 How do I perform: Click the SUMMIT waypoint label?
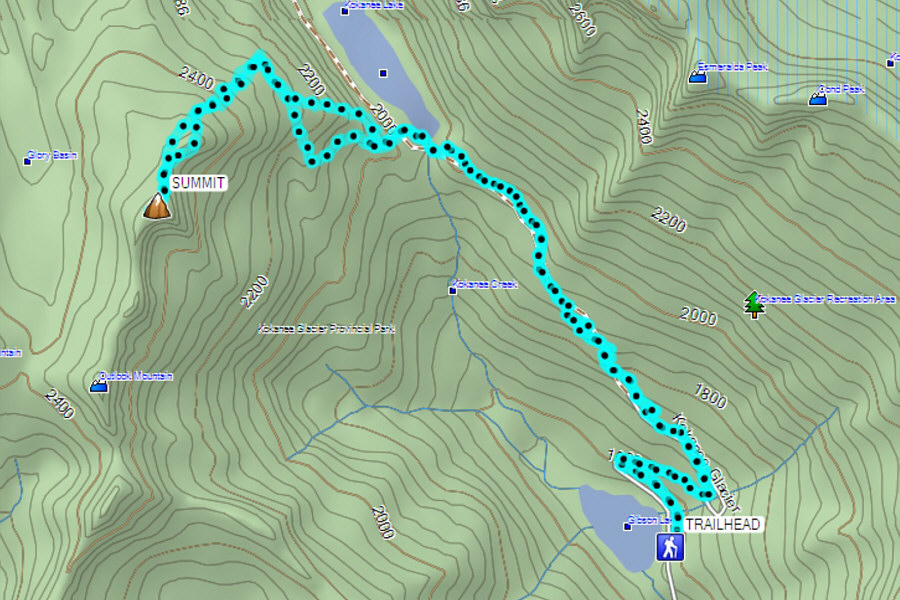198,183
